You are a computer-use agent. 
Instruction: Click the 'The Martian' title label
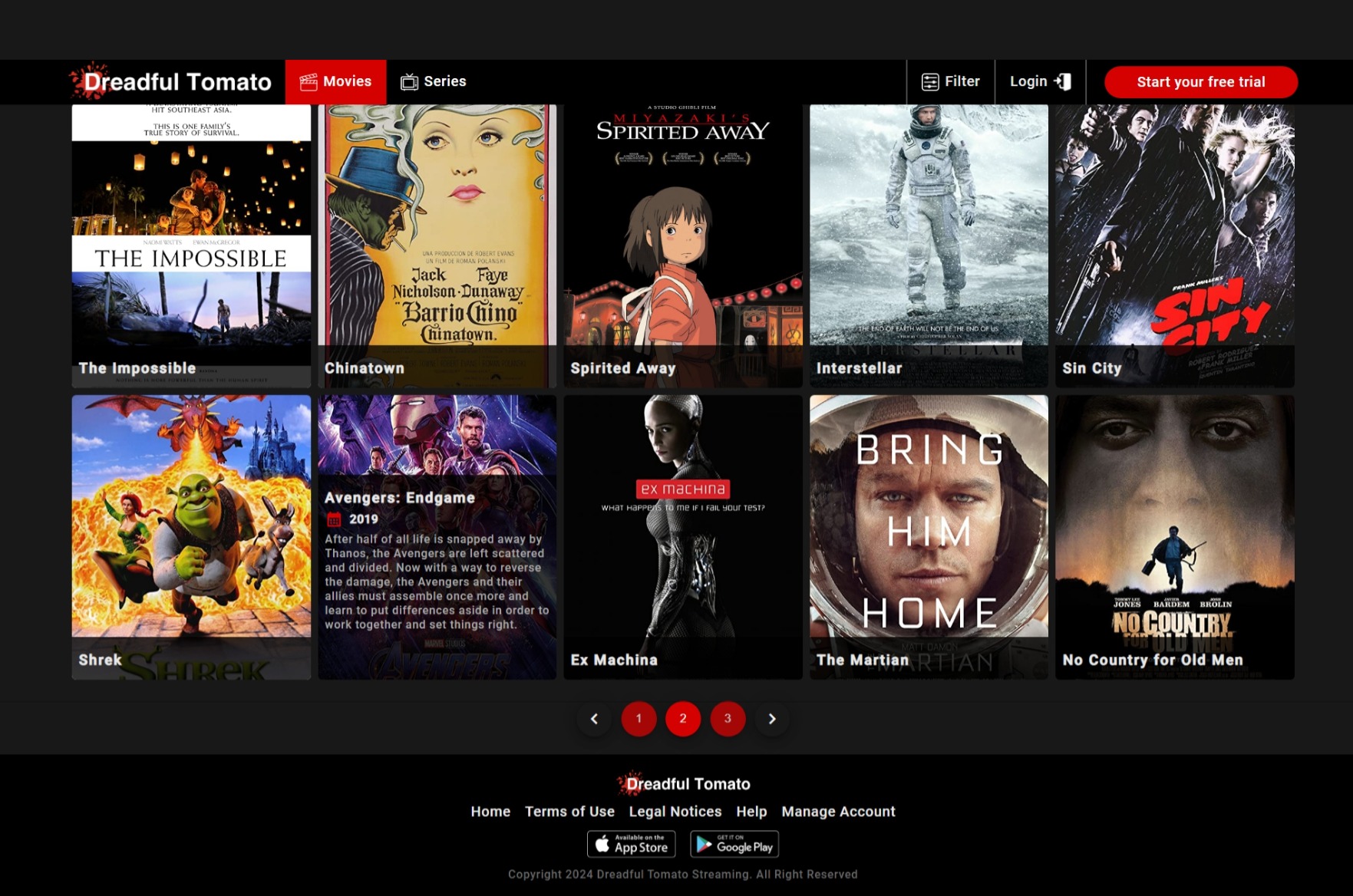click(863, 660)
